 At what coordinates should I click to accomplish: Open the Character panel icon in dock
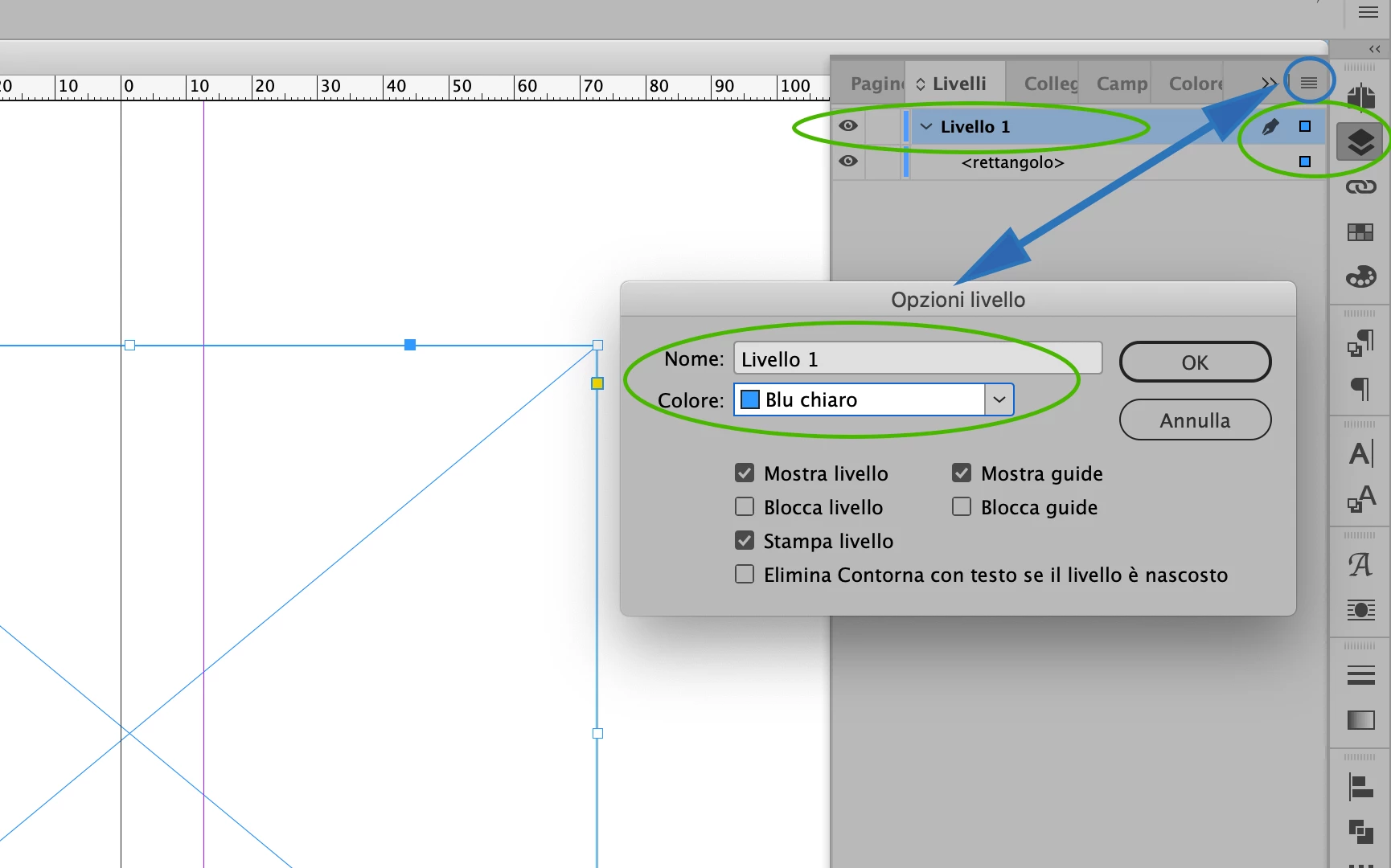tap(1360, 454)
